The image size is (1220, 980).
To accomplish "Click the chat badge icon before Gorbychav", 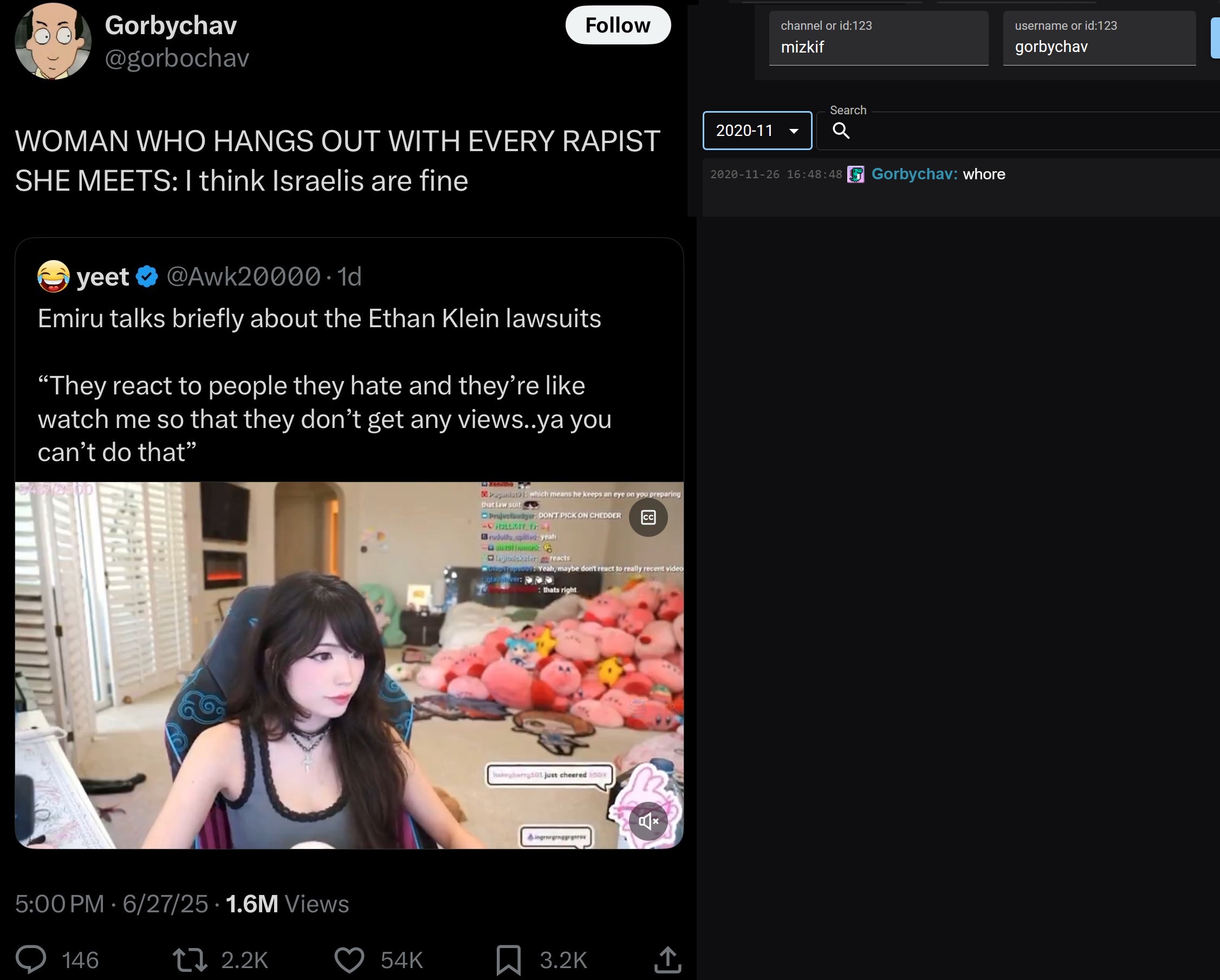I will click(855, 174).
